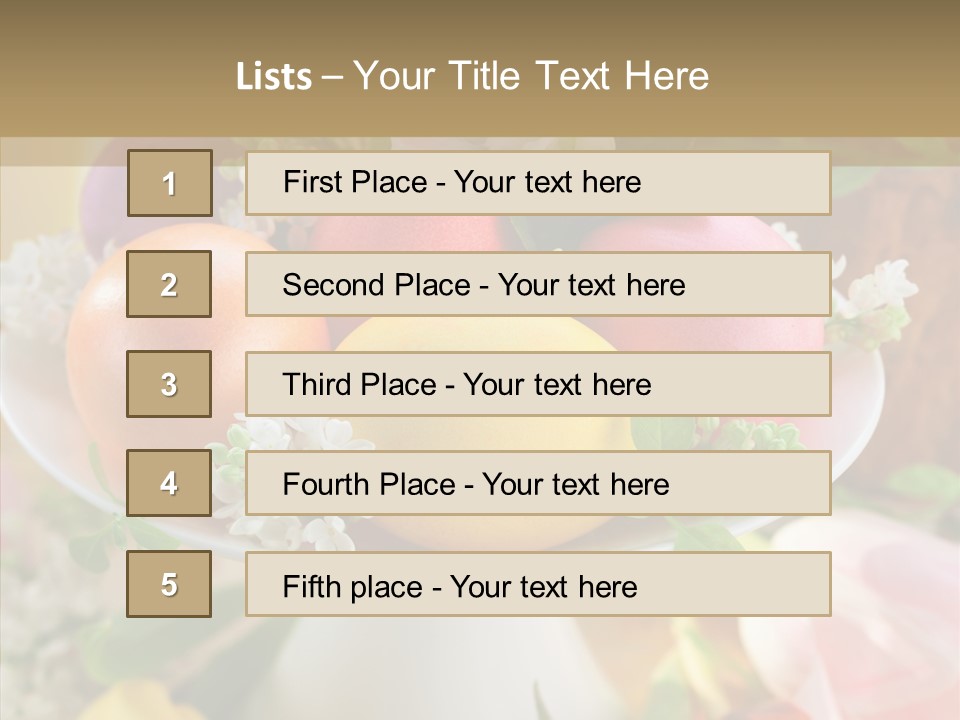Pick the number 3 box
Screen dimensions: 960x720
click(x=169, y=384)
